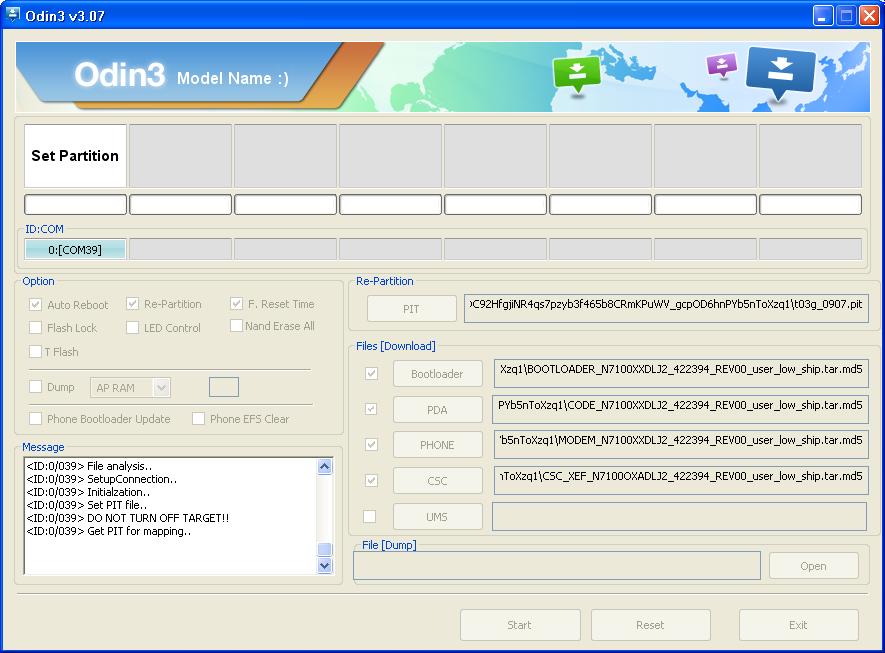Enable Phone Bootloader Update checkbox
885x653 pixels.
tap(35, 418)
